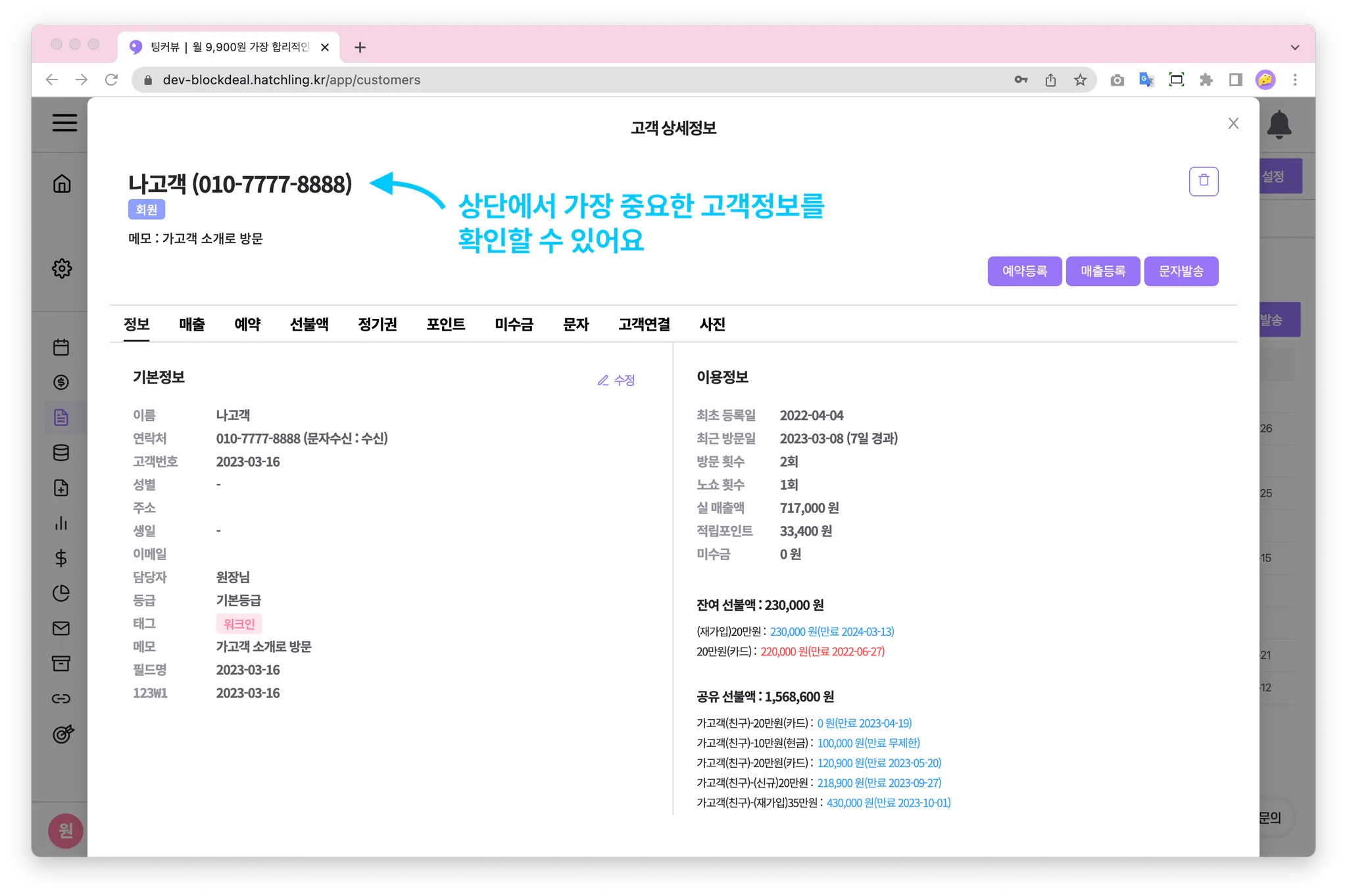
Task: Select the 선불액 tab
Action: tap(309, 324)
